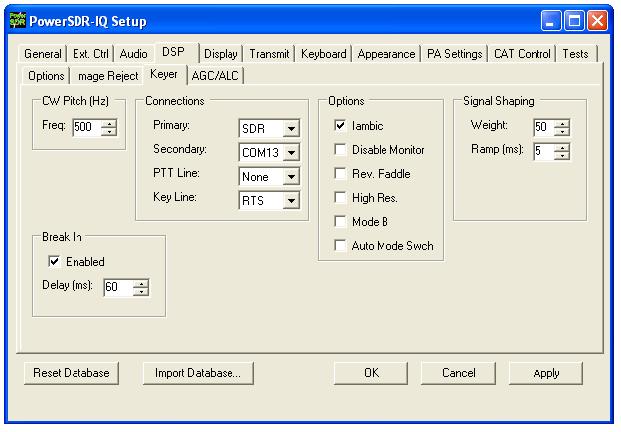Enable the High Res. checkbox
The image size is (621, 432).
(x=340, y=198)
